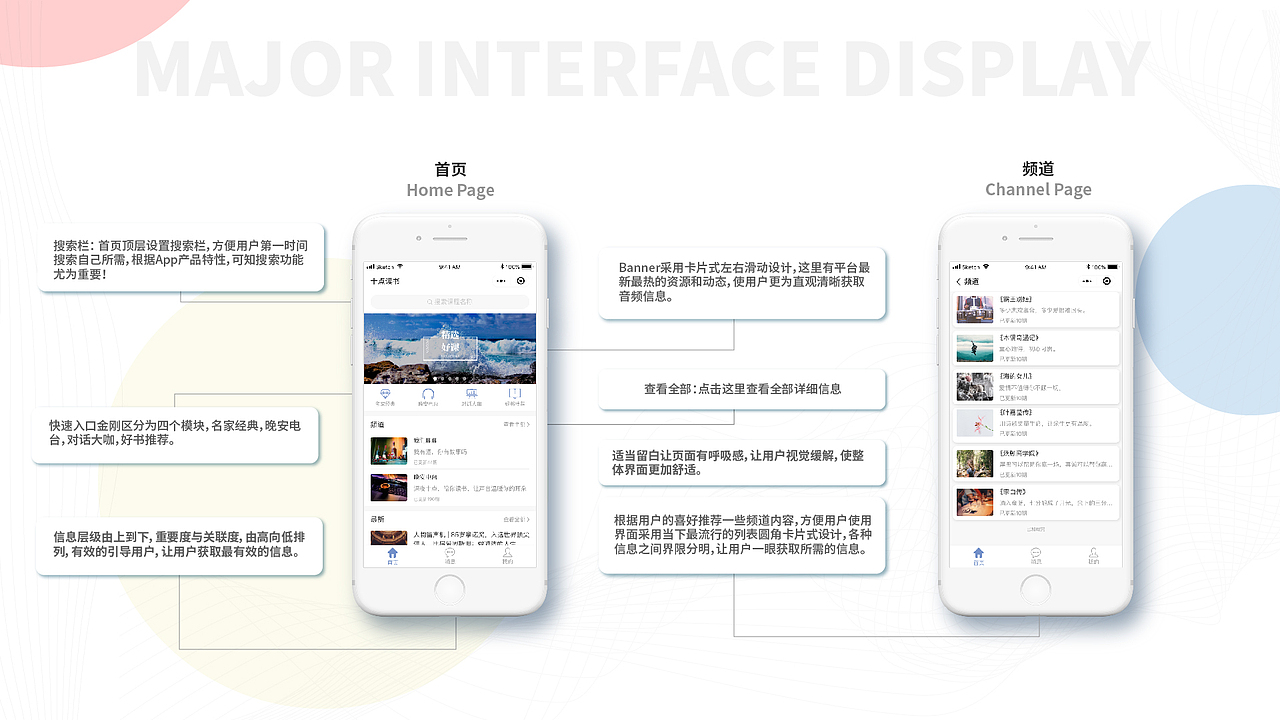Open the 晚安电台 headphones icon on home page
This screenshot has height=720, width=1280.
[x=428, y=393]
